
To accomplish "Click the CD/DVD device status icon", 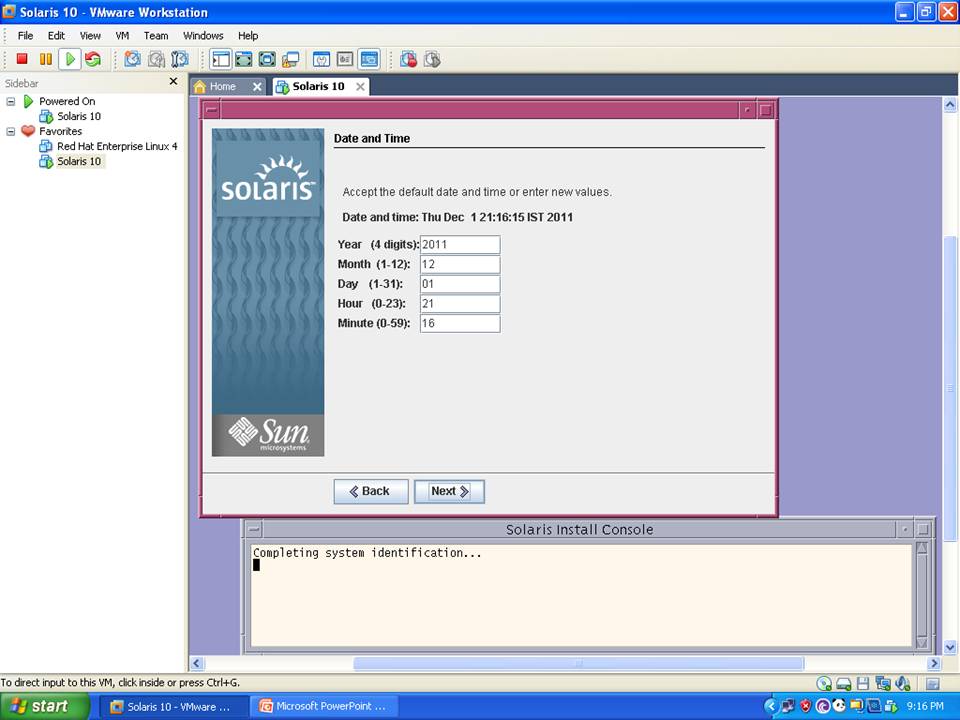I will (825, 683).
